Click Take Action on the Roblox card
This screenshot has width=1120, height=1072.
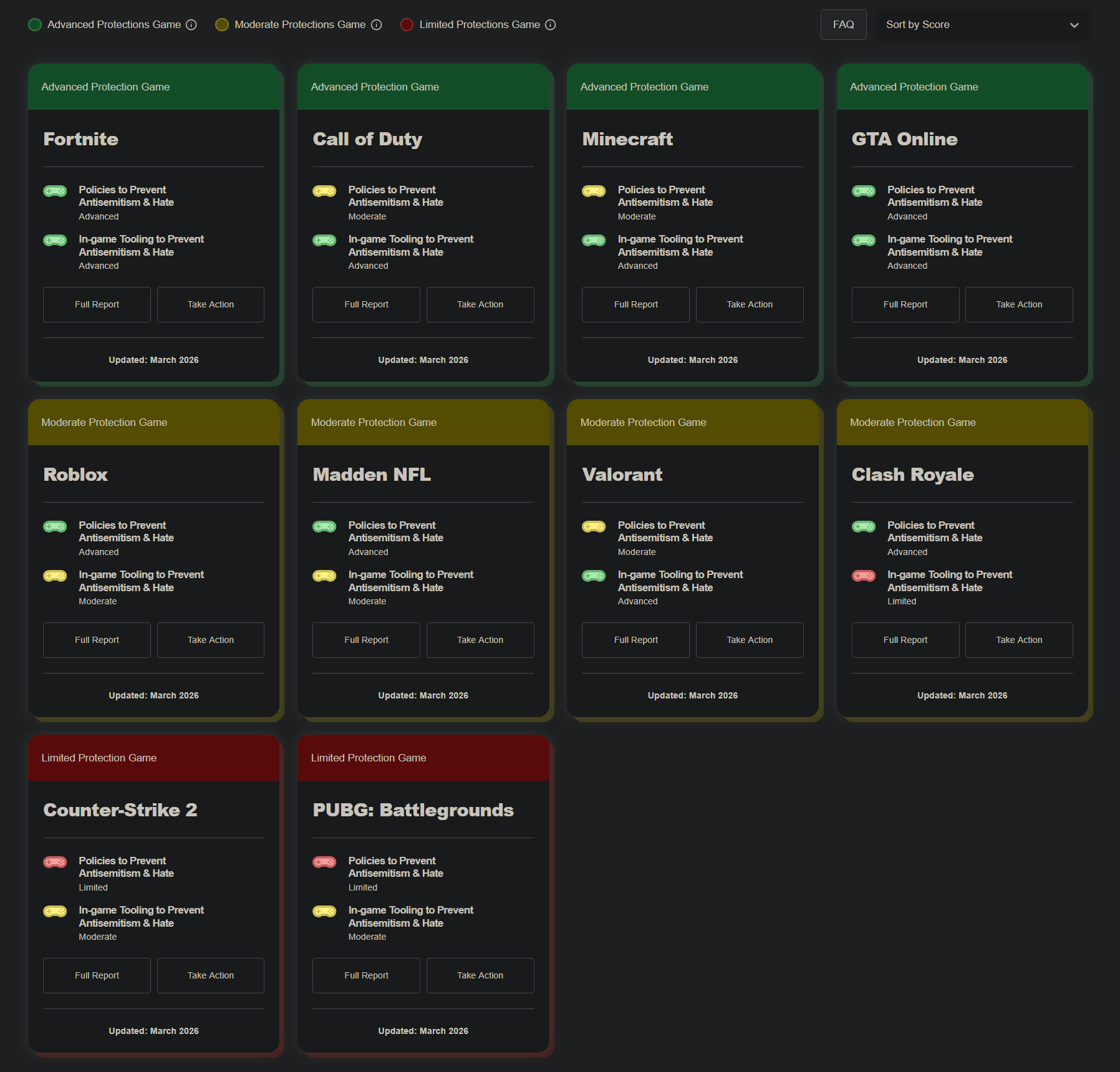[x=211, y=640]
